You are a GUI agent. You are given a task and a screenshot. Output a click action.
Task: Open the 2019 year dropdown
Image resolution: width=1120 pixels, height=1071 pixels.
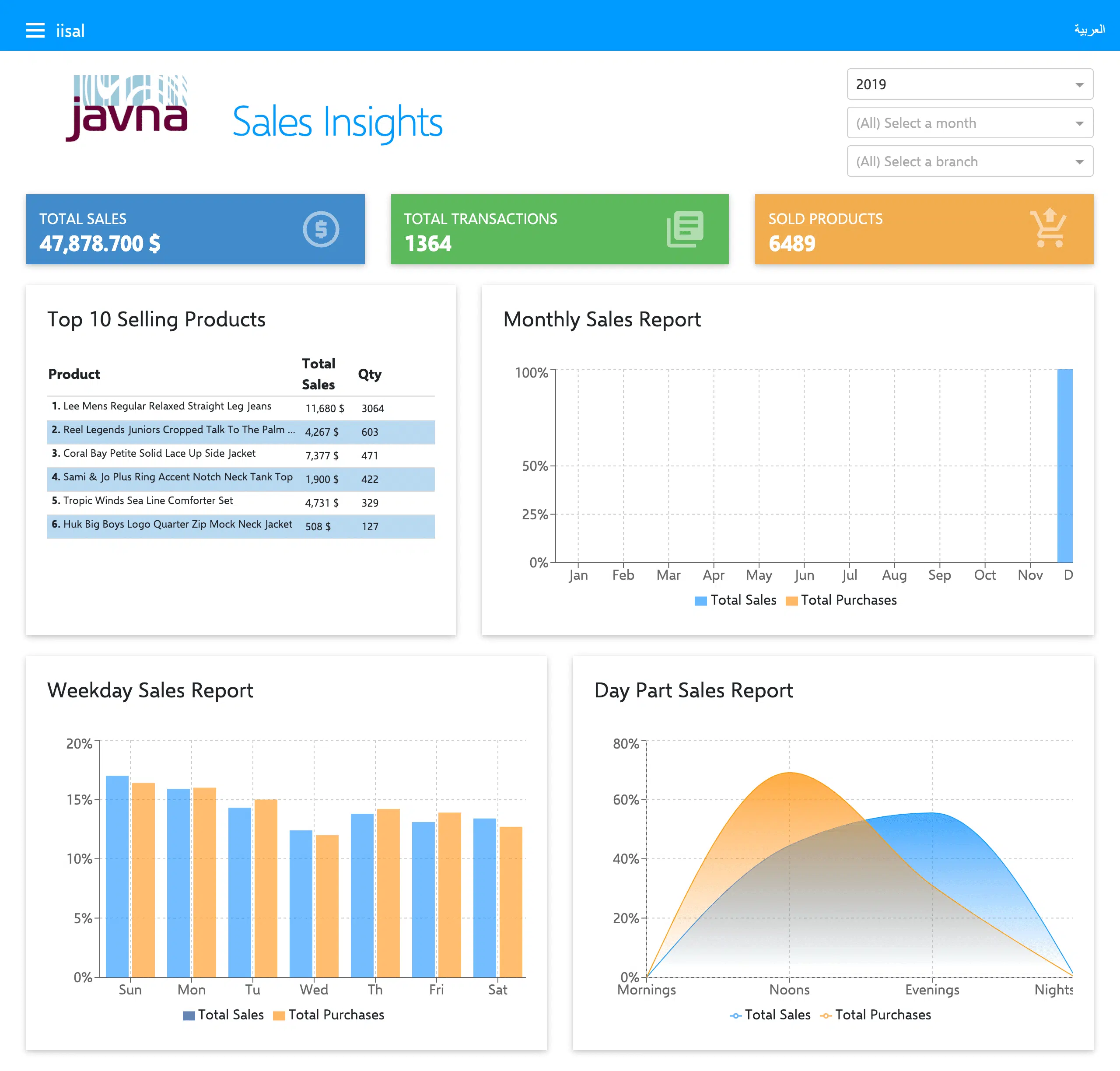(x=969, y=84)
